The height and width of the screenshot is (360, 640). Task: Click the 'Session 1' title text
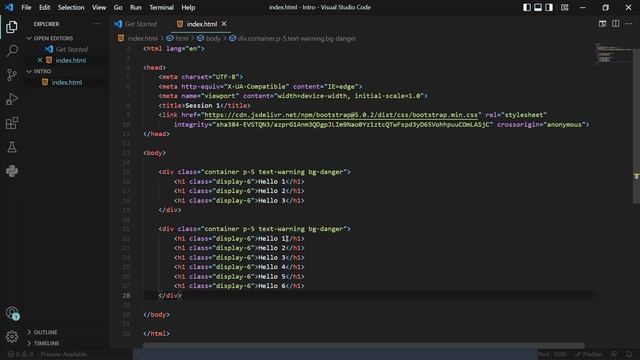pos(202,105)
